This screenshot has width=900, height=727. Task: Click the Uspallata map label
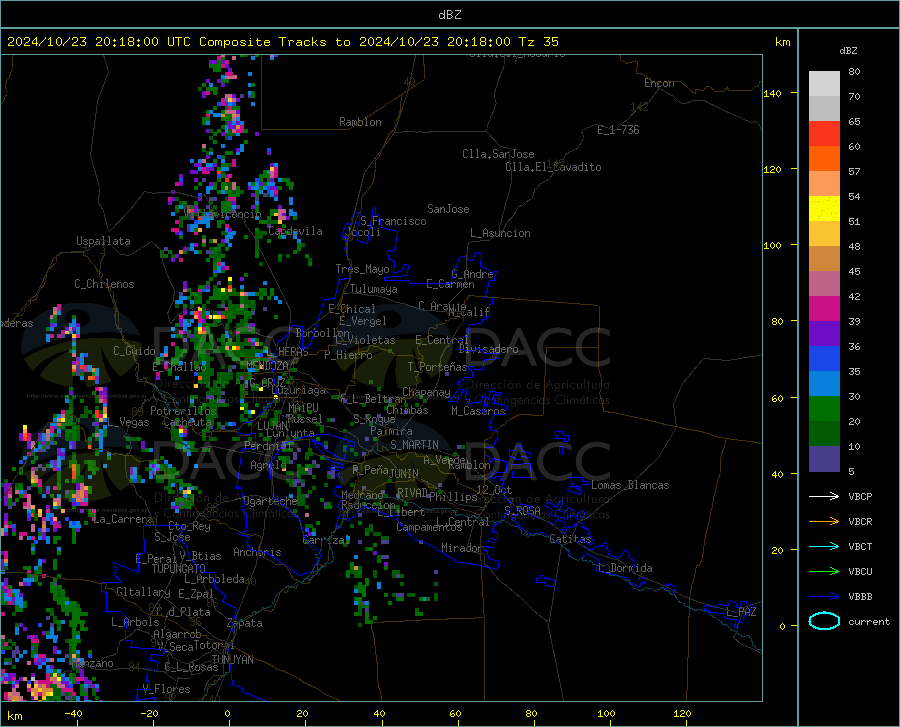[x=103, y=241]
